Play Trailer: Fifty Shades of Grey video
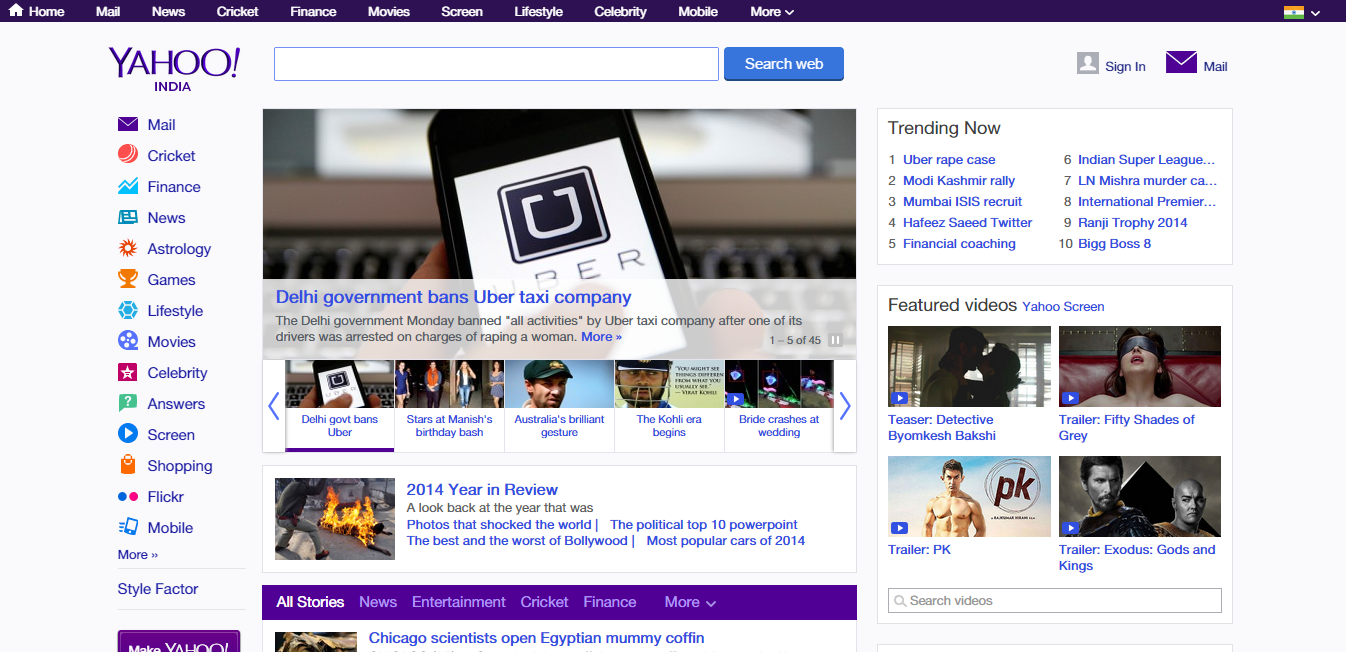 (1140, 366)
